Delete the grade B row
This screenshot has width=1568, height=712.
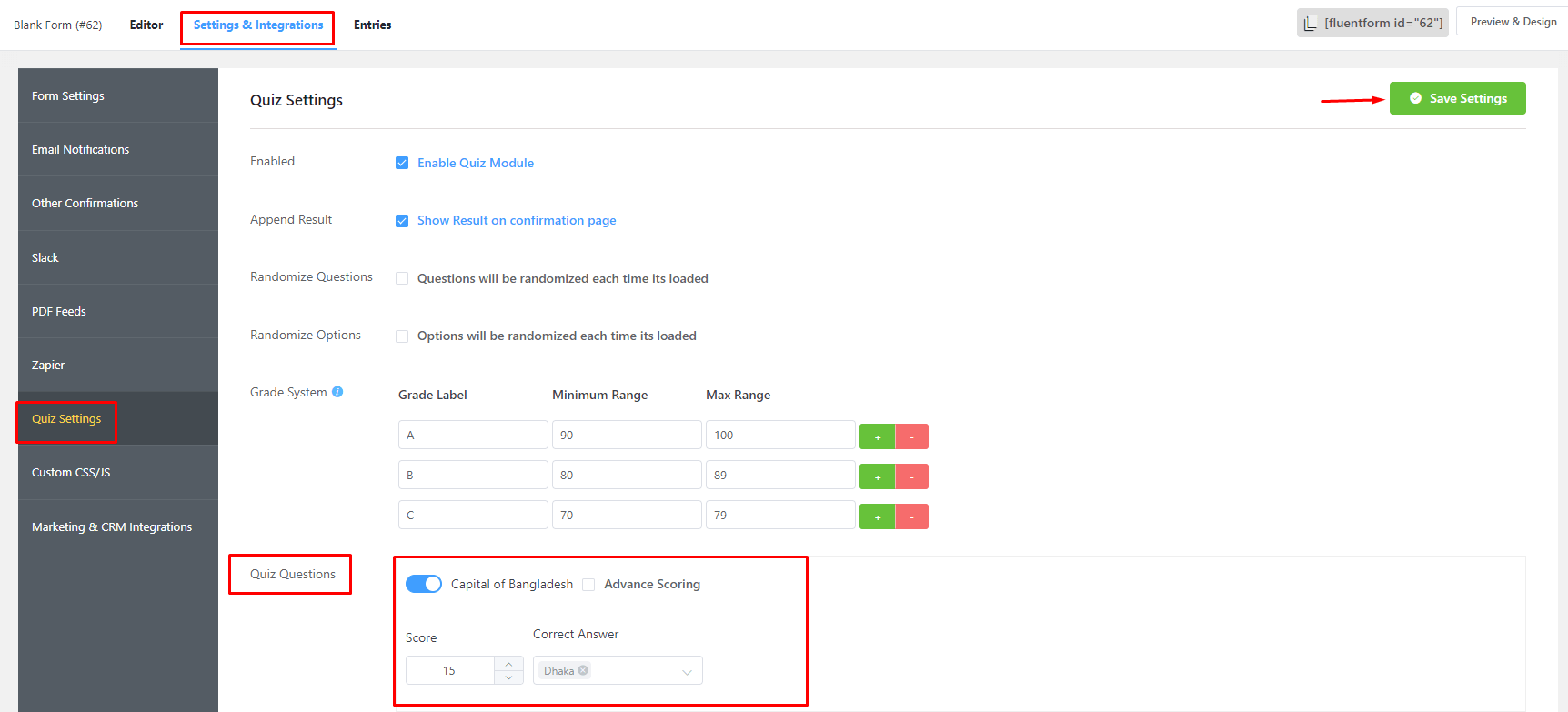911,476
